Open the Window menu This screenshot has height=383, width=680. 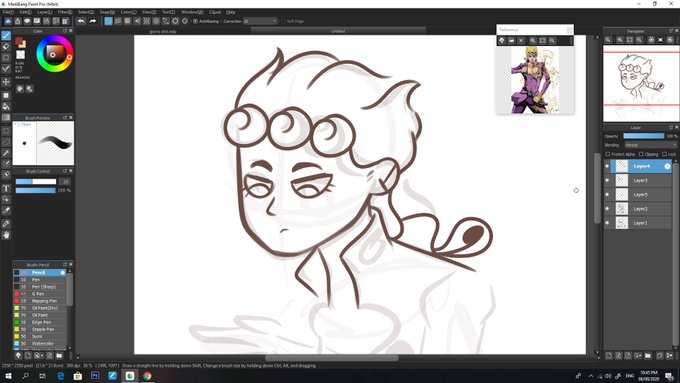tap(192, 12)
